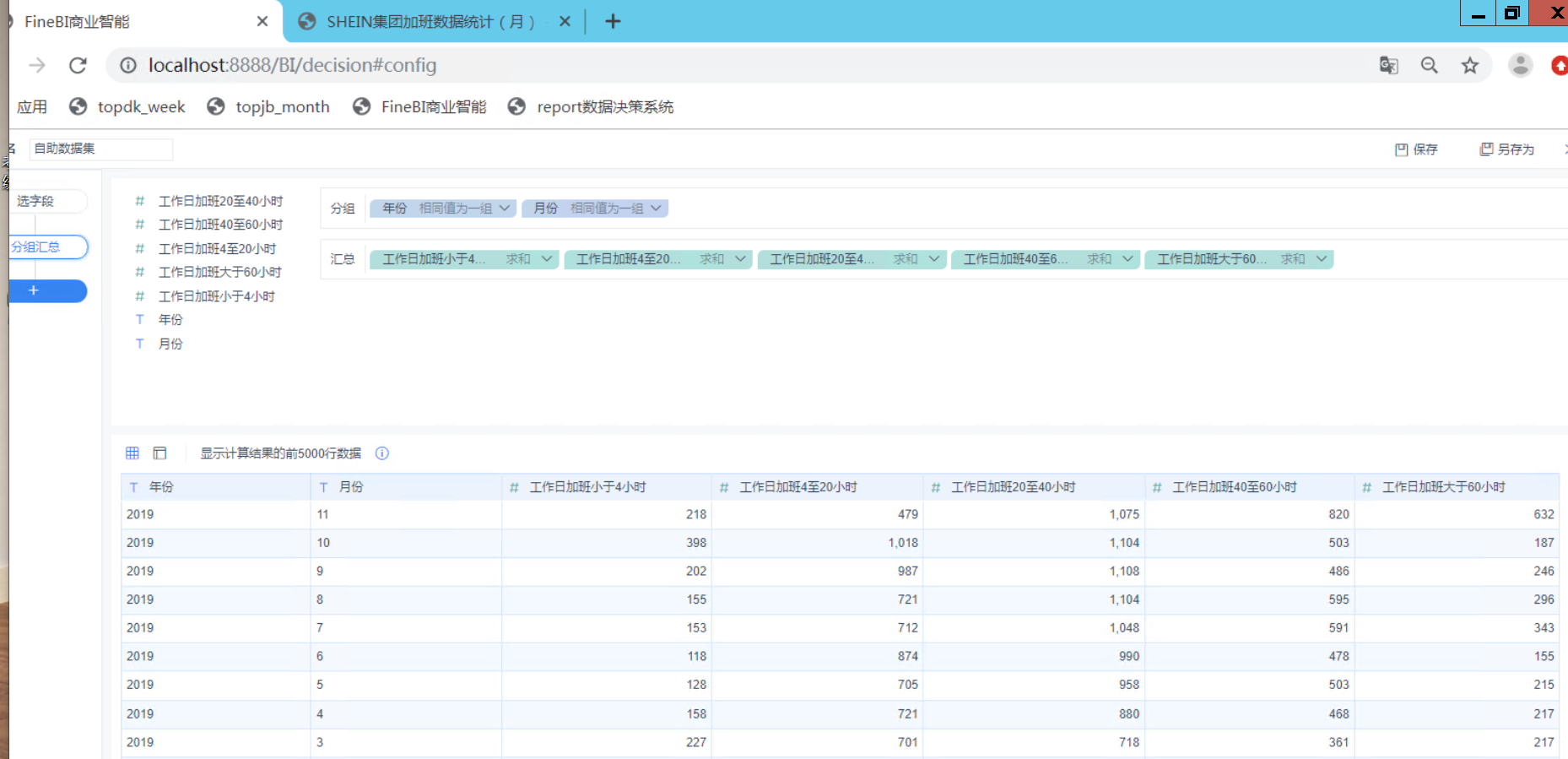1568x759 pixels.
Task: Select the 分组汇总 step
Action: pyautogui.click(x=47, y=247)
